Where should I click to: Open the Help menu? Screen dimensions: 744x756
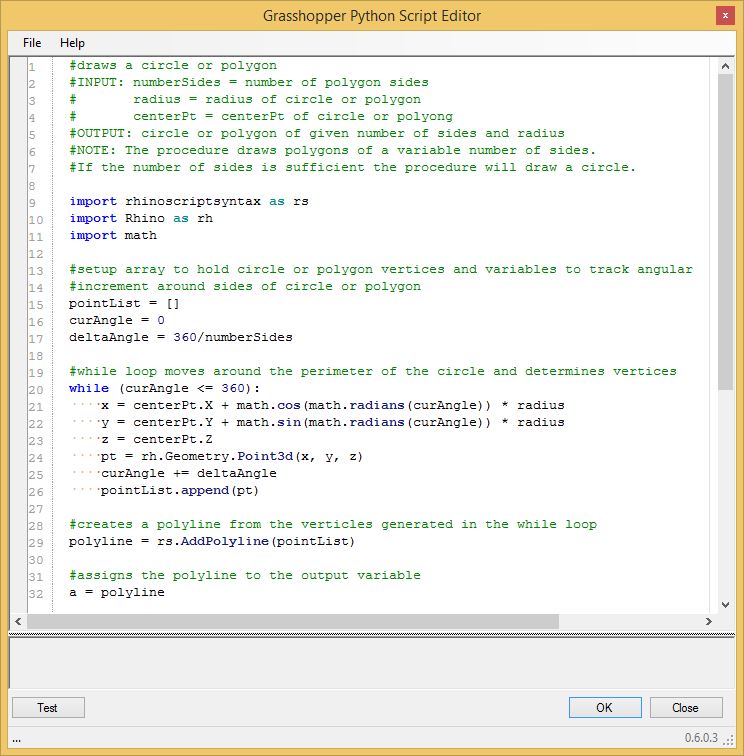point(72,43)
